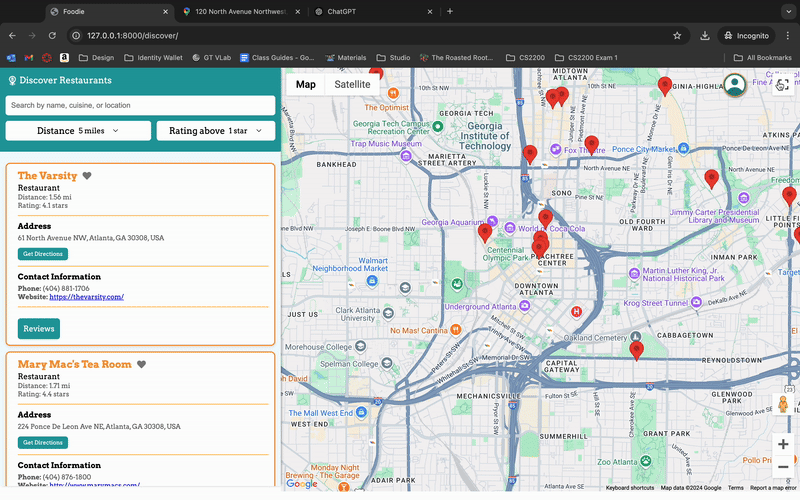Open the Identity Wallet bookmarks folder

(x=154, y=58)
